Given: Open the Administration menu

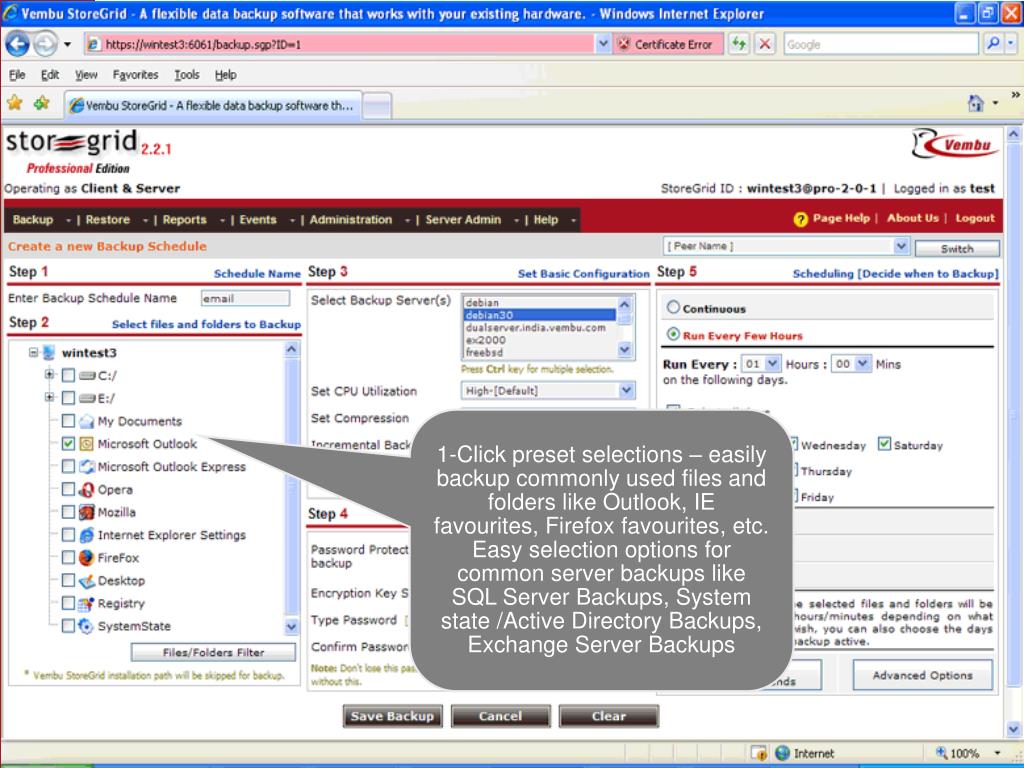Looking at the screenshot, I should pos(351,220).
